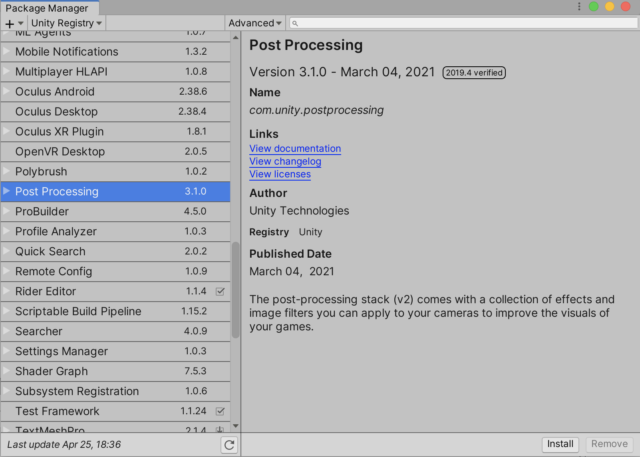640x457 pixels.
Task: Expand Multiplayer HLAPI versions arrow
Action: (x=6, y=71)
